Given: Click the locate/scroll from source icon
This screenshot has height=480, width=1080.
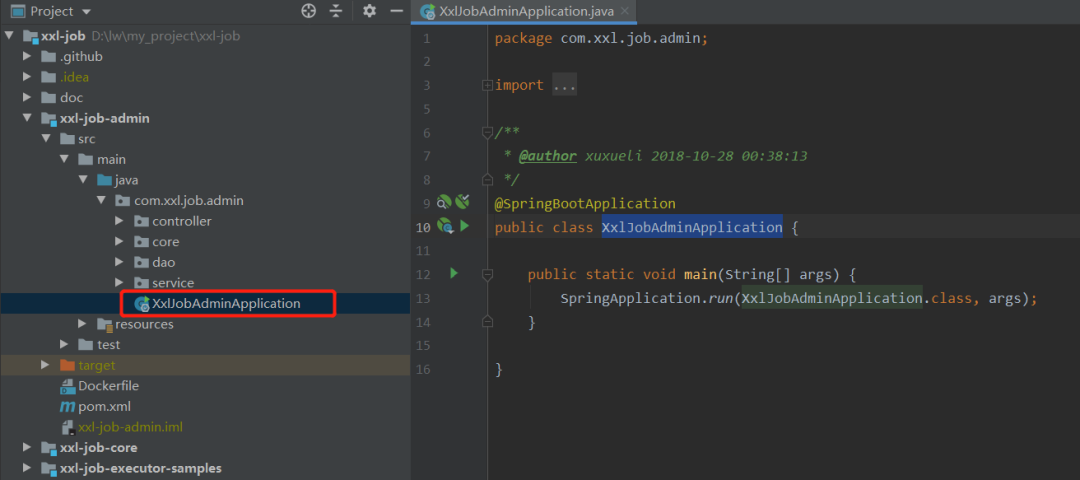Looking at the screenshot, I should pos(309,11).
